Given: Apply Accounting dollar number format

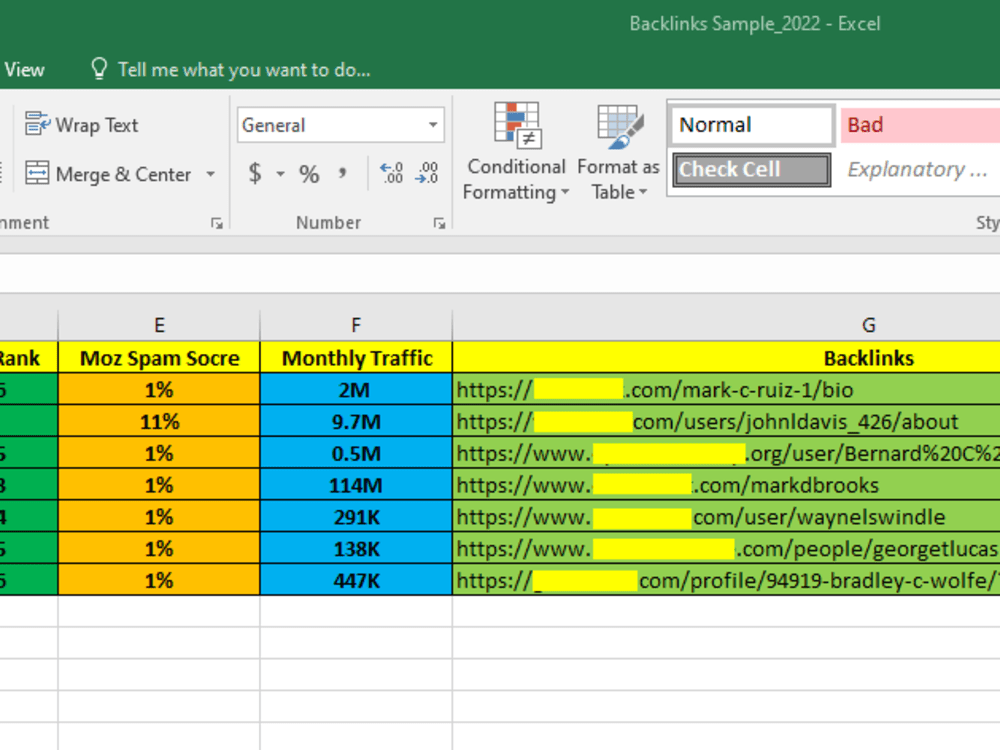Looking at the screenshot, I should point(255,173).
